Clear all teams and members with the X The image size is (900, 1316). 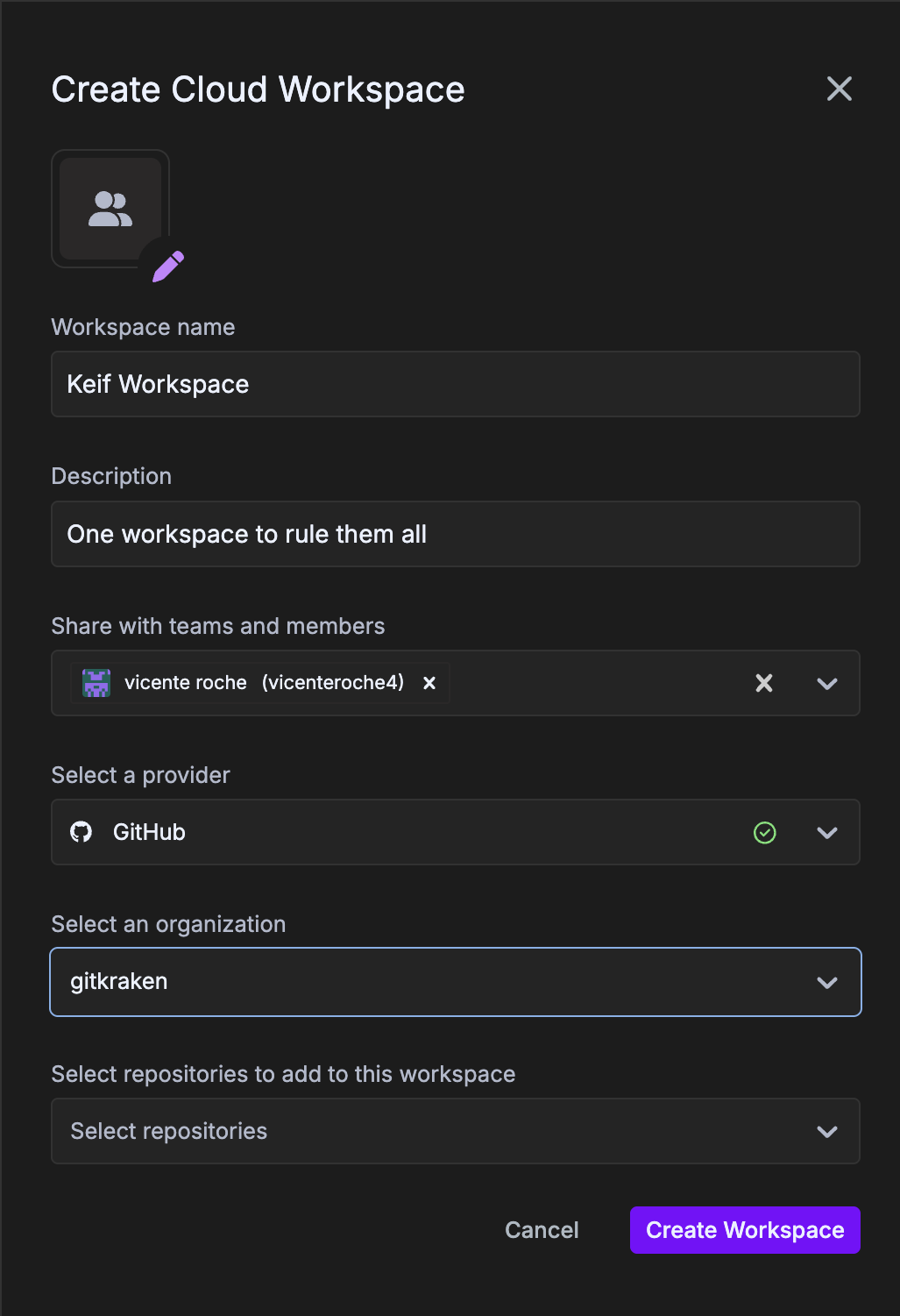(x=763, y=683)
